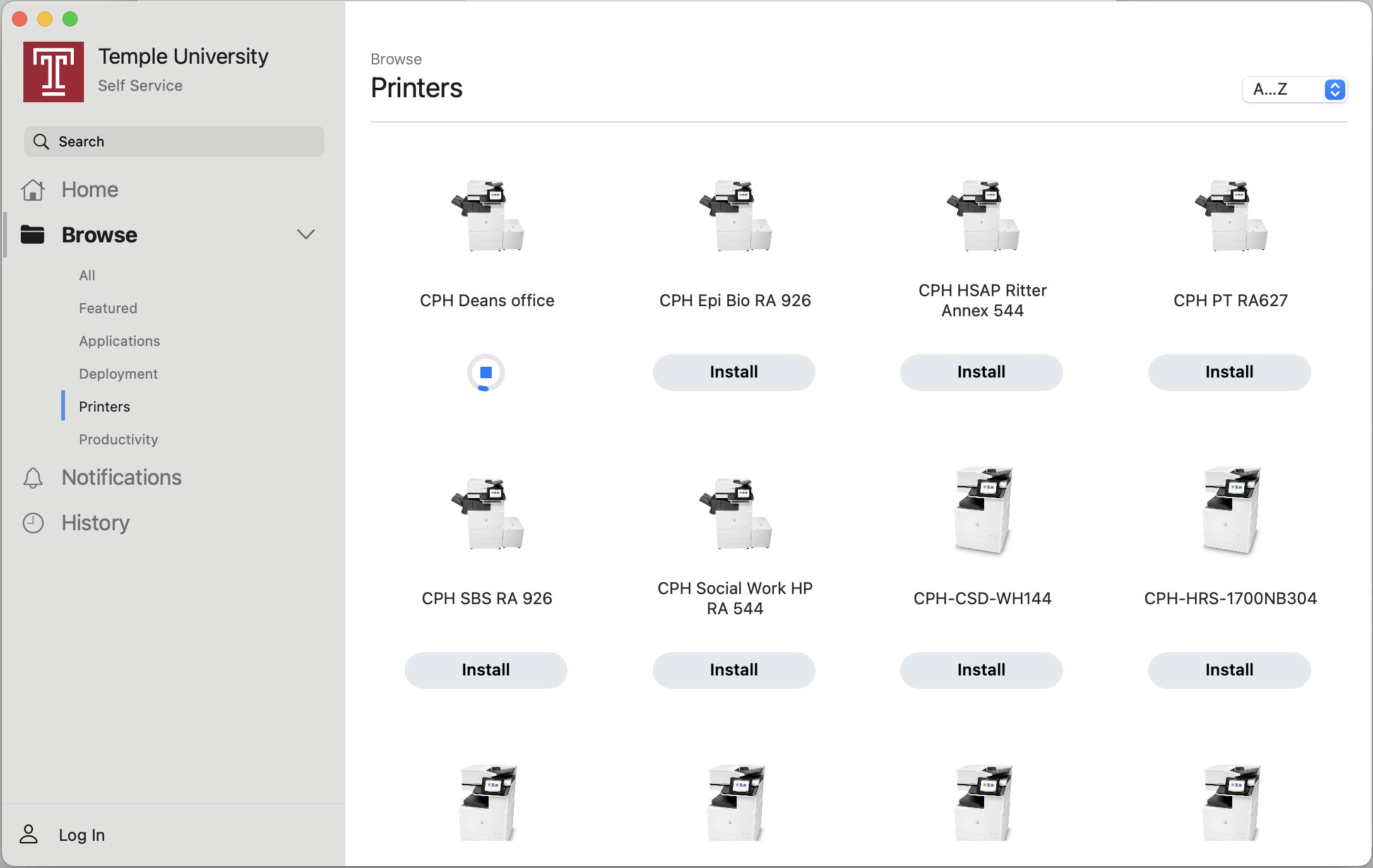Install CPH PT RA627 printer
The image size is (1373, 868).
point(1229,372)
